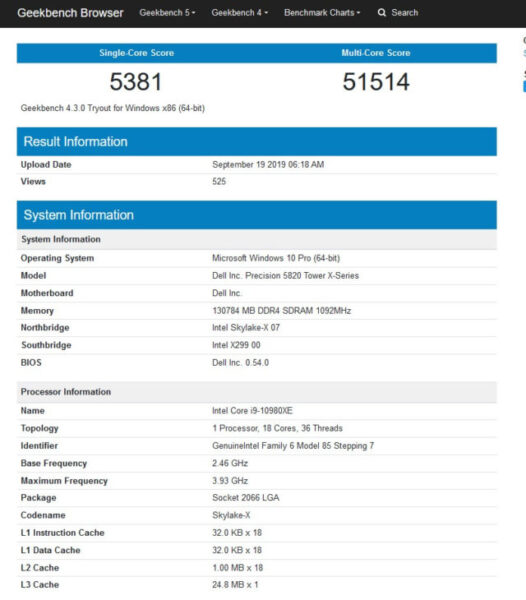Click the Geekbench 4.3.0 Tryout version text
526x600 pixels.
click(x=112, y=108)
